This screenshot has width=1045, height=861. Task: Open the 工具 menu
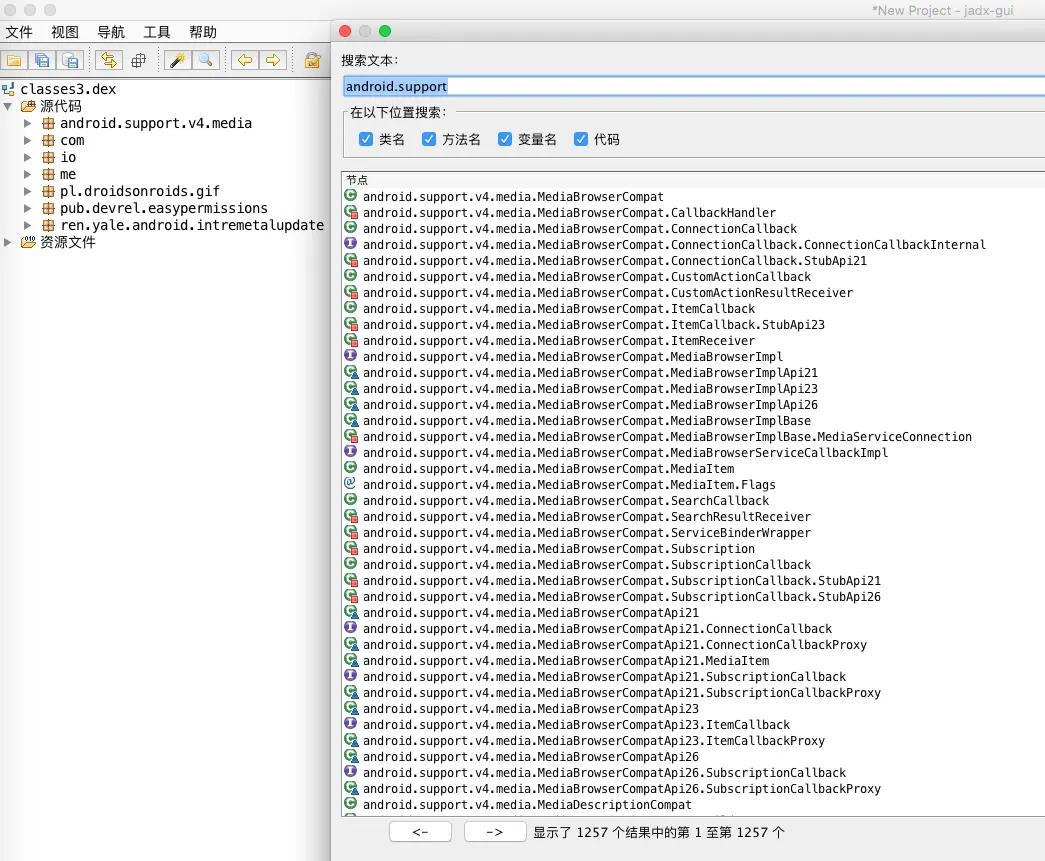pyautogui.click(x=157, y=32)
